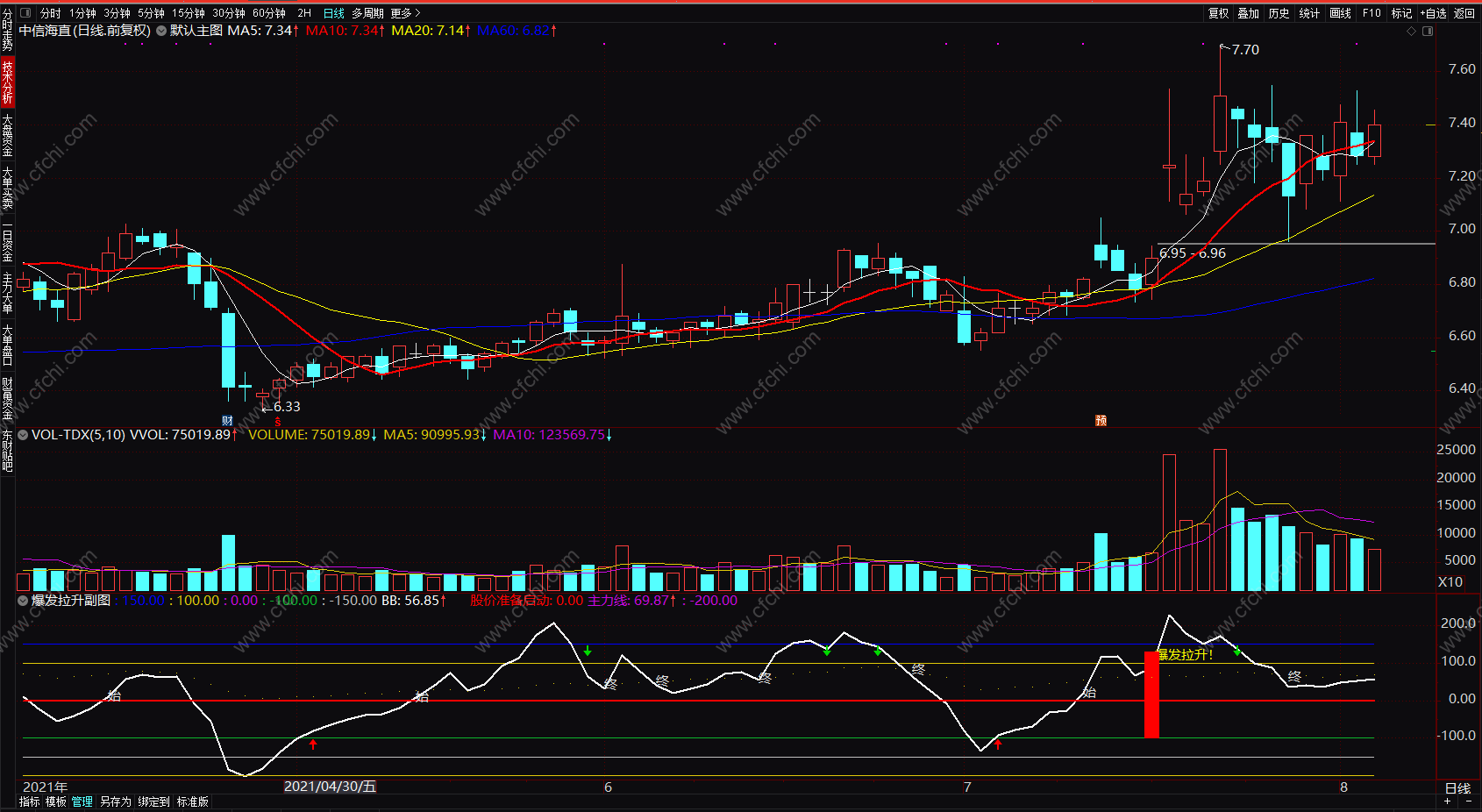Click the month 7 marker on time axis
This screenshot has width=1482, height=812.
click(x=967, y=787)
